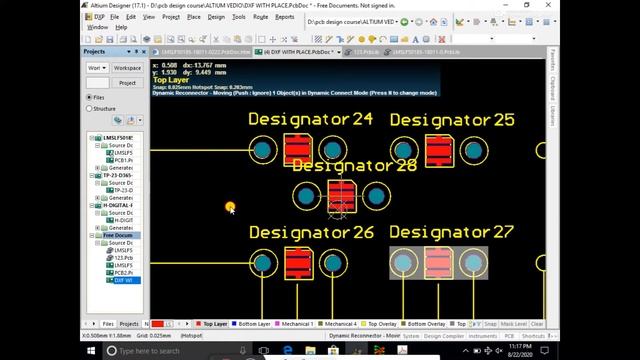Click the Project button

pos(127,83)
